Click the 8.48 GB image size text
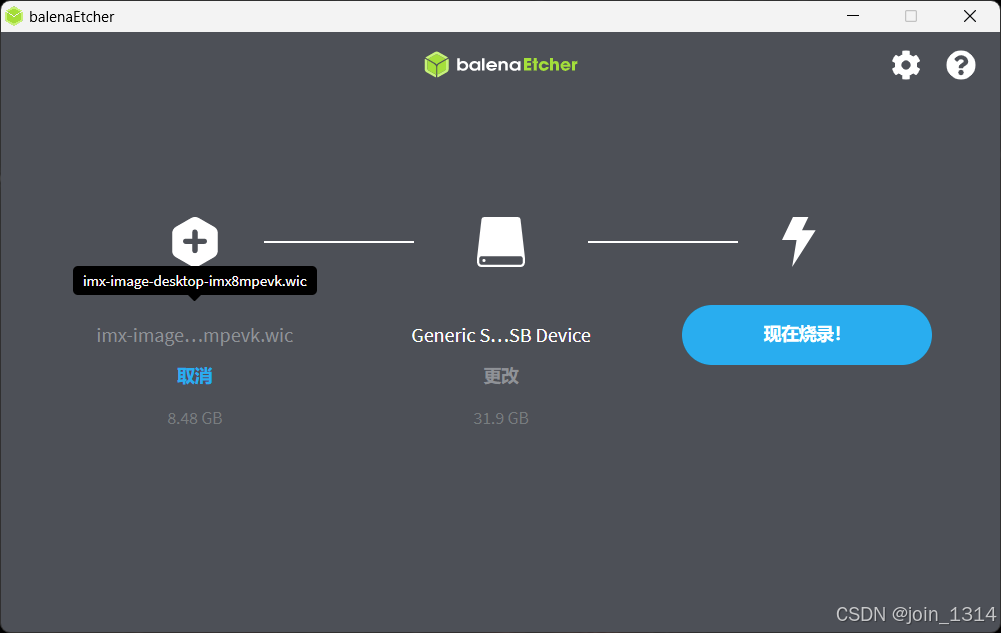Screen dimensions: 1001x633 [x=195, y=419]
